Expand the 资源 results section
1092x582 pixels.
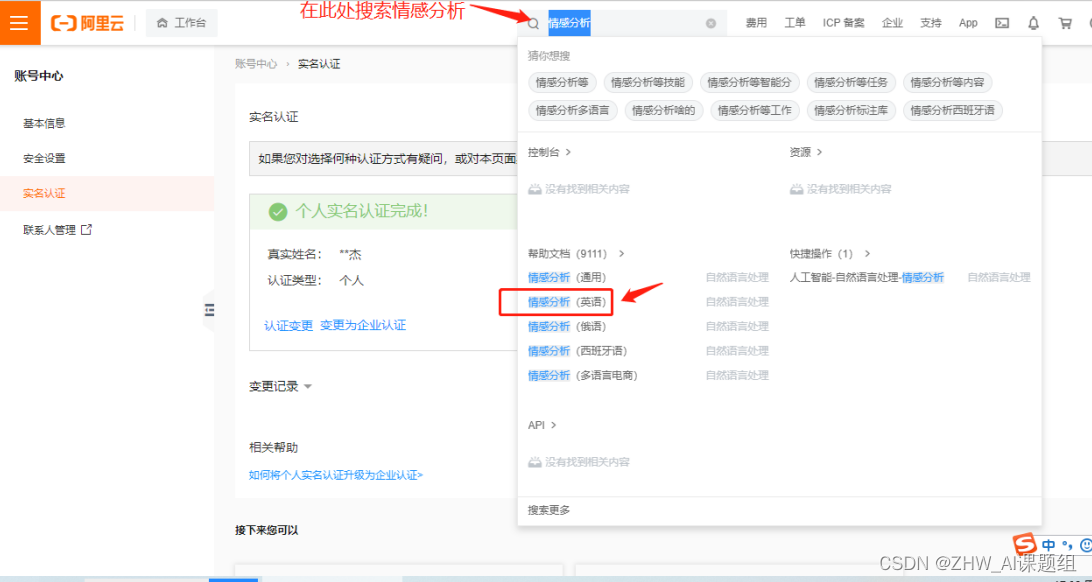click(x=806, y=152)
